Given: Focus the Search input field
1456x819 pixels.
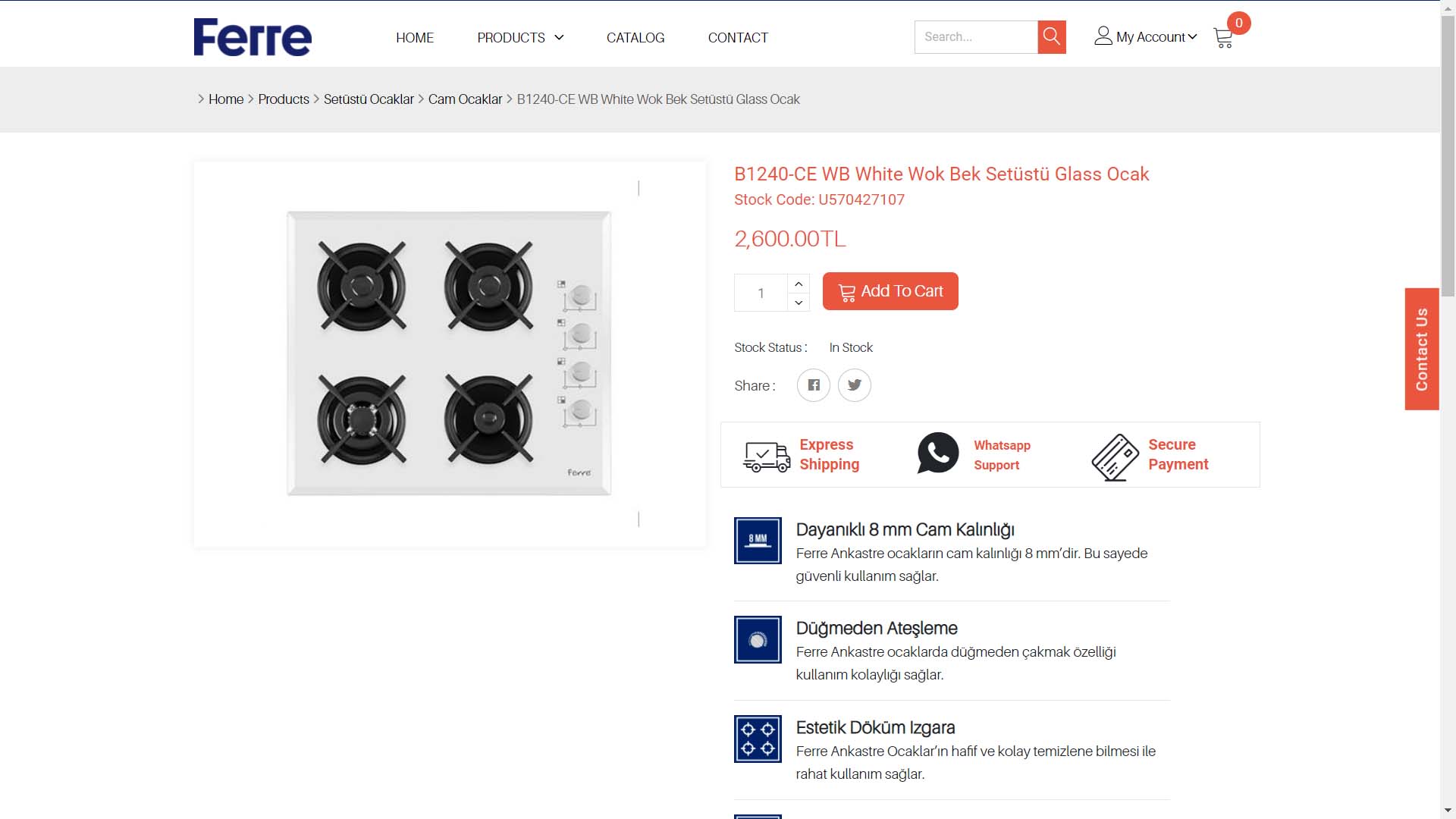Looking at the screenshot, I should pyautogui.click(x=976, y=37).
